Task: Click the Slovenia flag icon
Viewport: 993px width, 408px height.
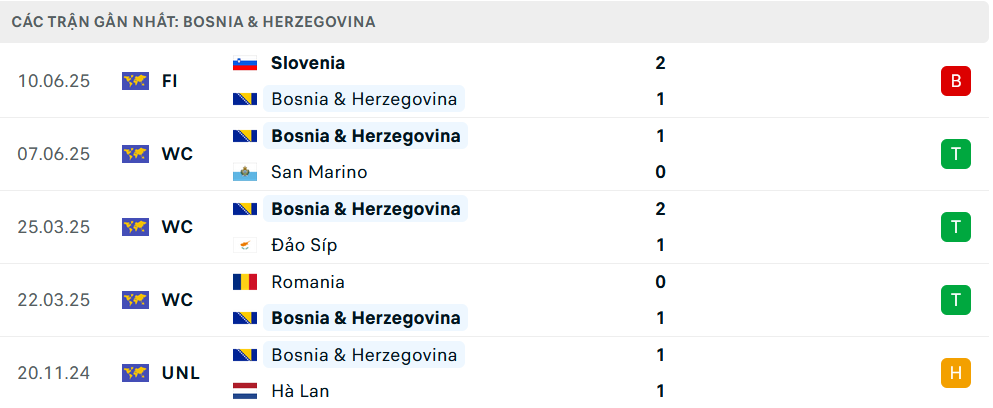Action: (245, 63)
